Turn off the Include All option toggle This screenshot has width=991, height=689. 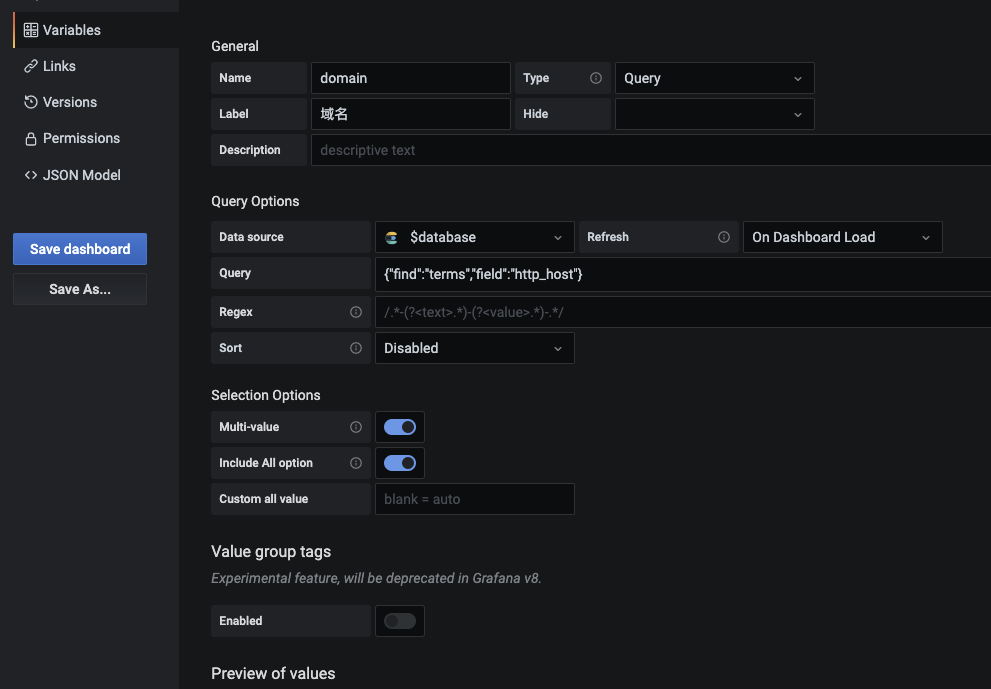(400, 462)
